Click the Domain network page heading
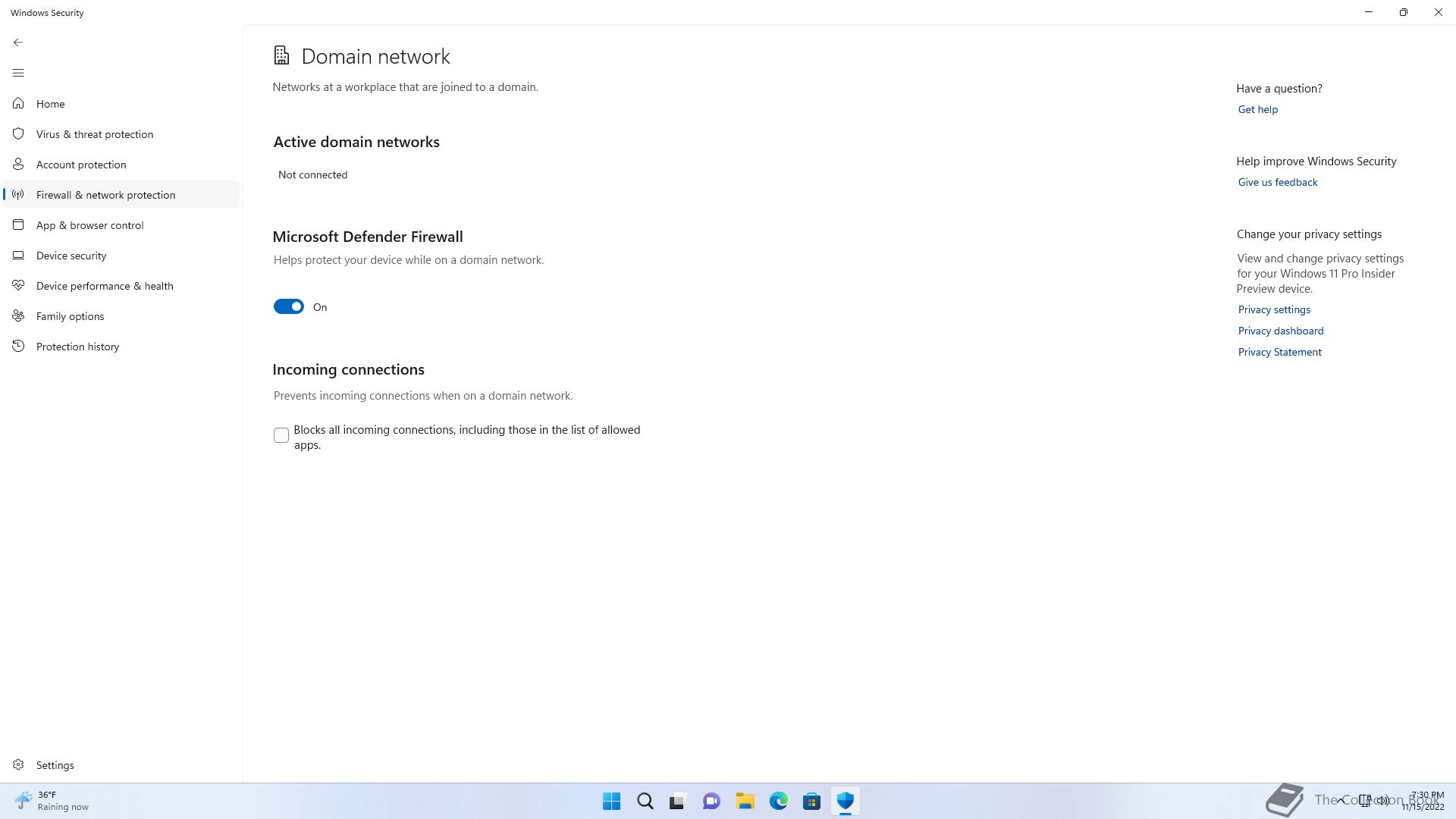This screenshot has width=1456, height=819. click(375, 56)
